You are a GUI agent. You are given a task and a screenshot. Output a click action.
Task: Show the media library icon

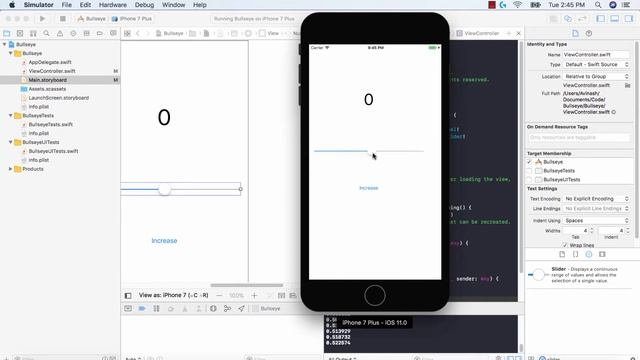click(x=602, y=254)
